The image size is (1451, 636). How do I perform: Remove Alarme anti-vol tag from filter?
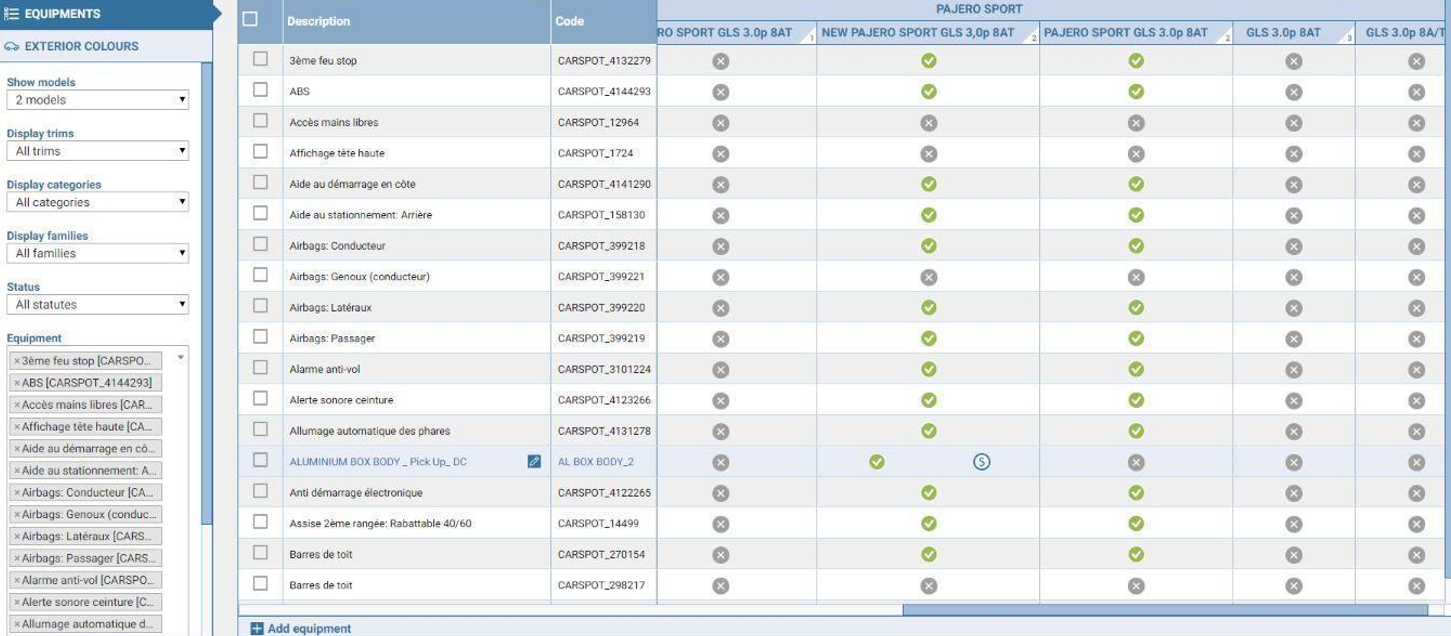17,580
